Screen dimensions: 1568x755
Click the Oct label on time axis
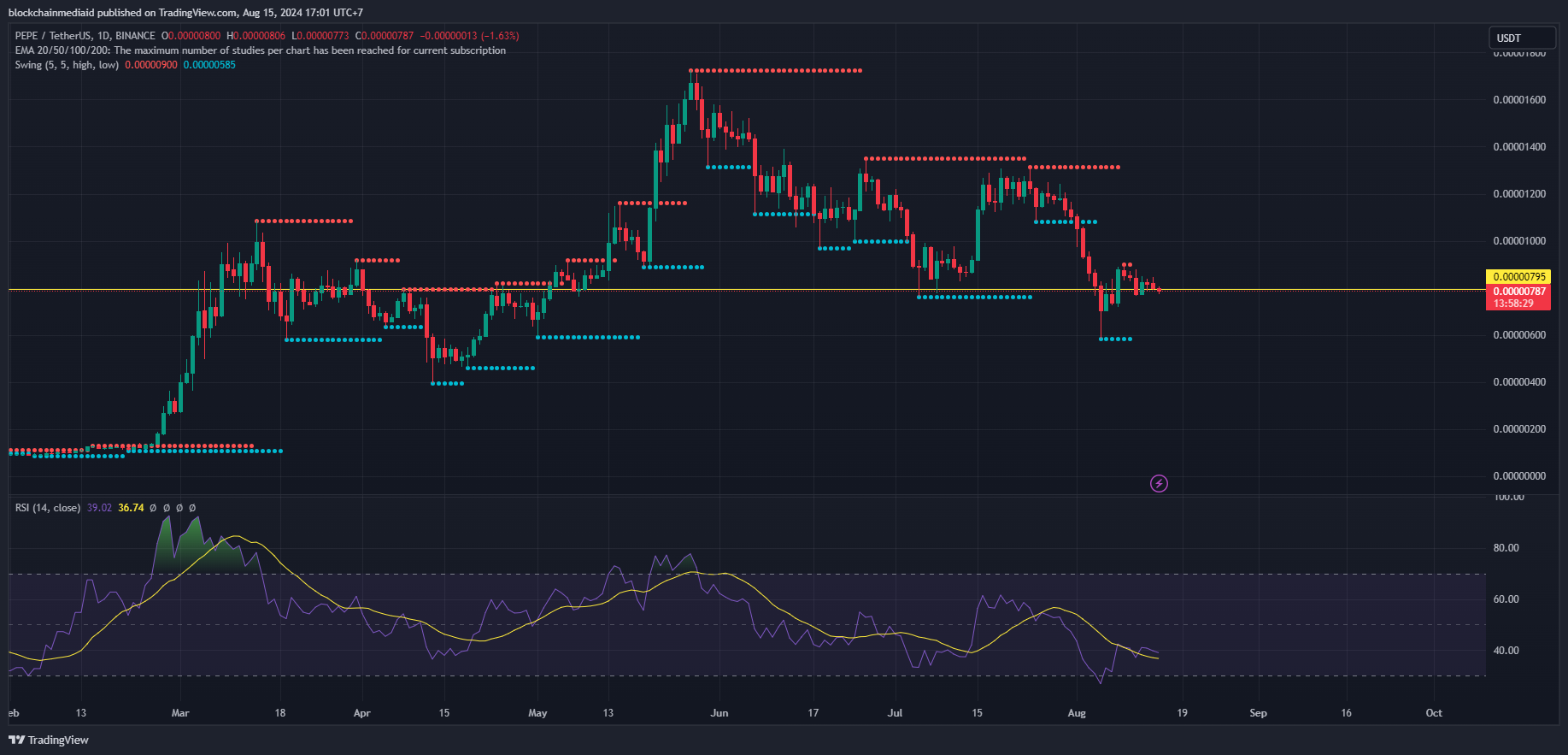1434,713
